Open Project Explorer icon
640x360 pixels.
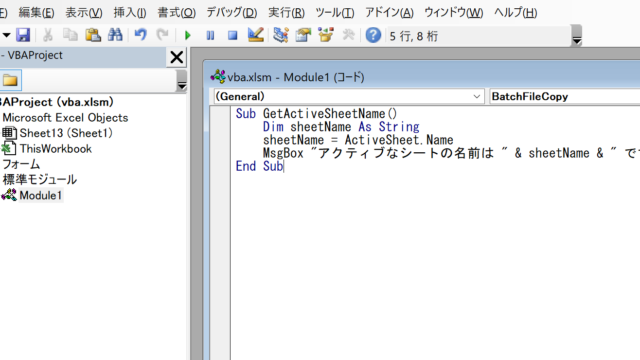(280, 35)
